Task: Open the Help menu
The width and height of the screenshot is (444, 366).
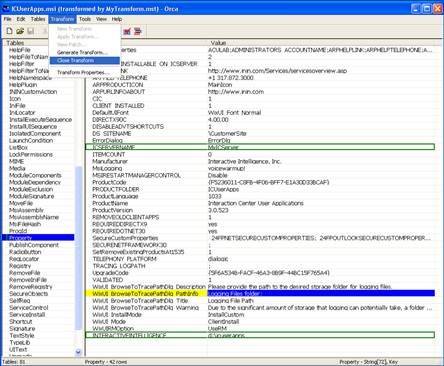Action: click(x=117, y=19)
